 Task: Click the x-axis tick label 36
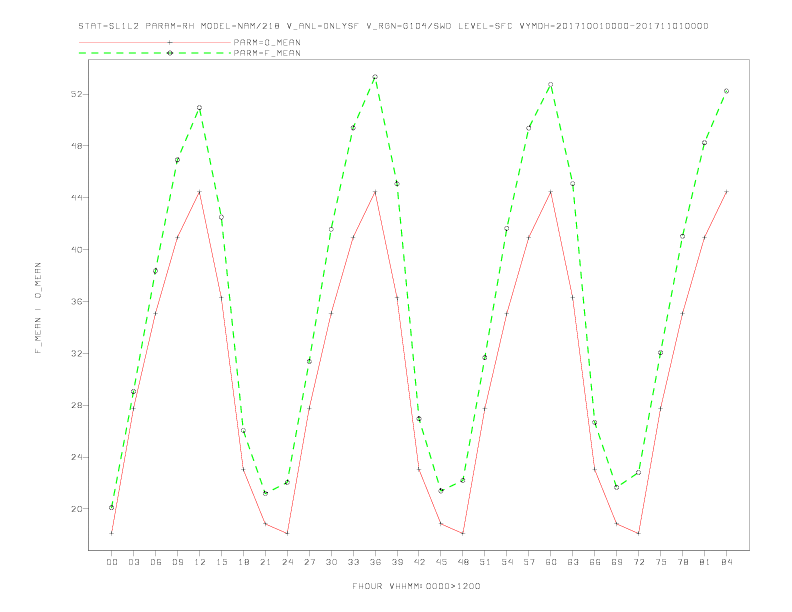[x=375, y=562]
